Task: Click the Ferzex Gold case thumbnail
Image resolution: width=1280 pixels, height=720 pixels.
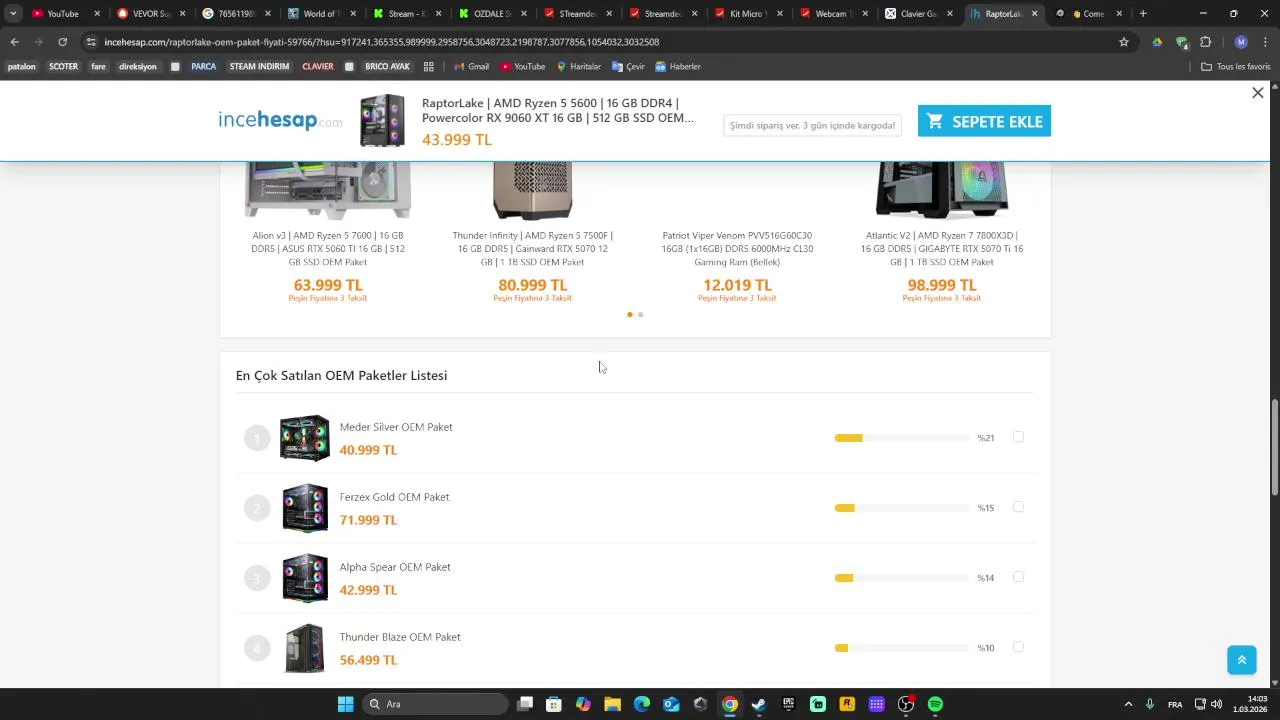Action: click(x=305, y=508)
